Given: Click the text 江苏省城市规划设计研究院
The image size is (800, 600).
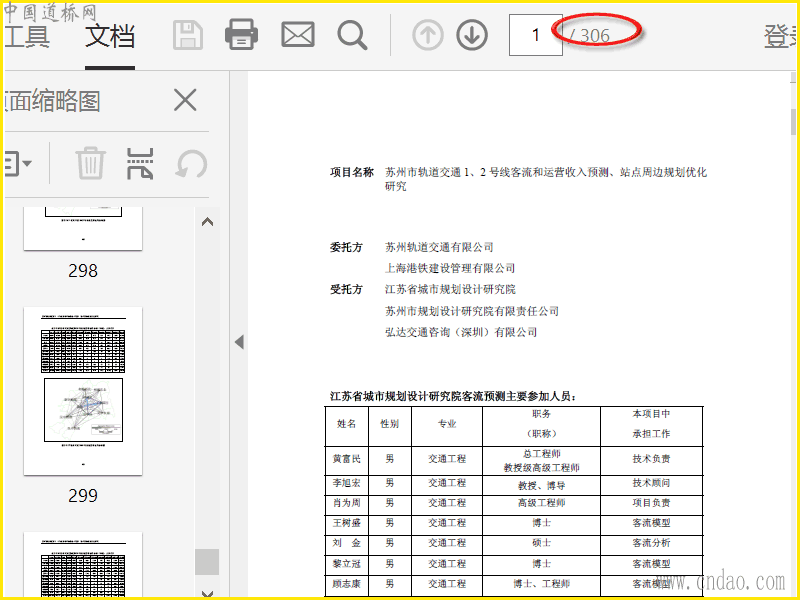Looking at the screenshot, I should click(450, 289).
